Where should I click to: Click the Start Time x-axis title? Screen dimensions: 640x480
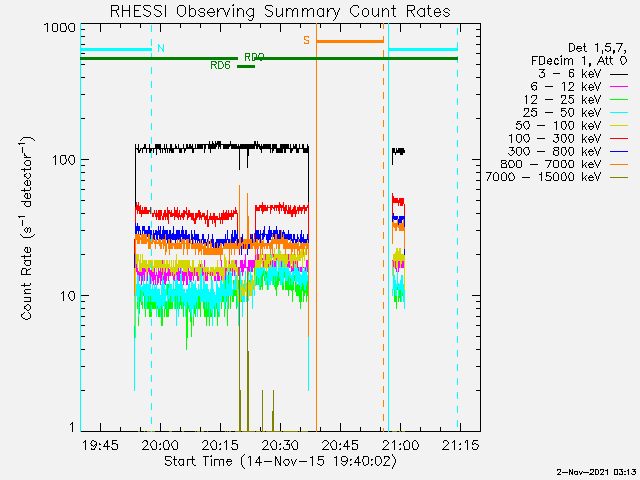point(280,462)
